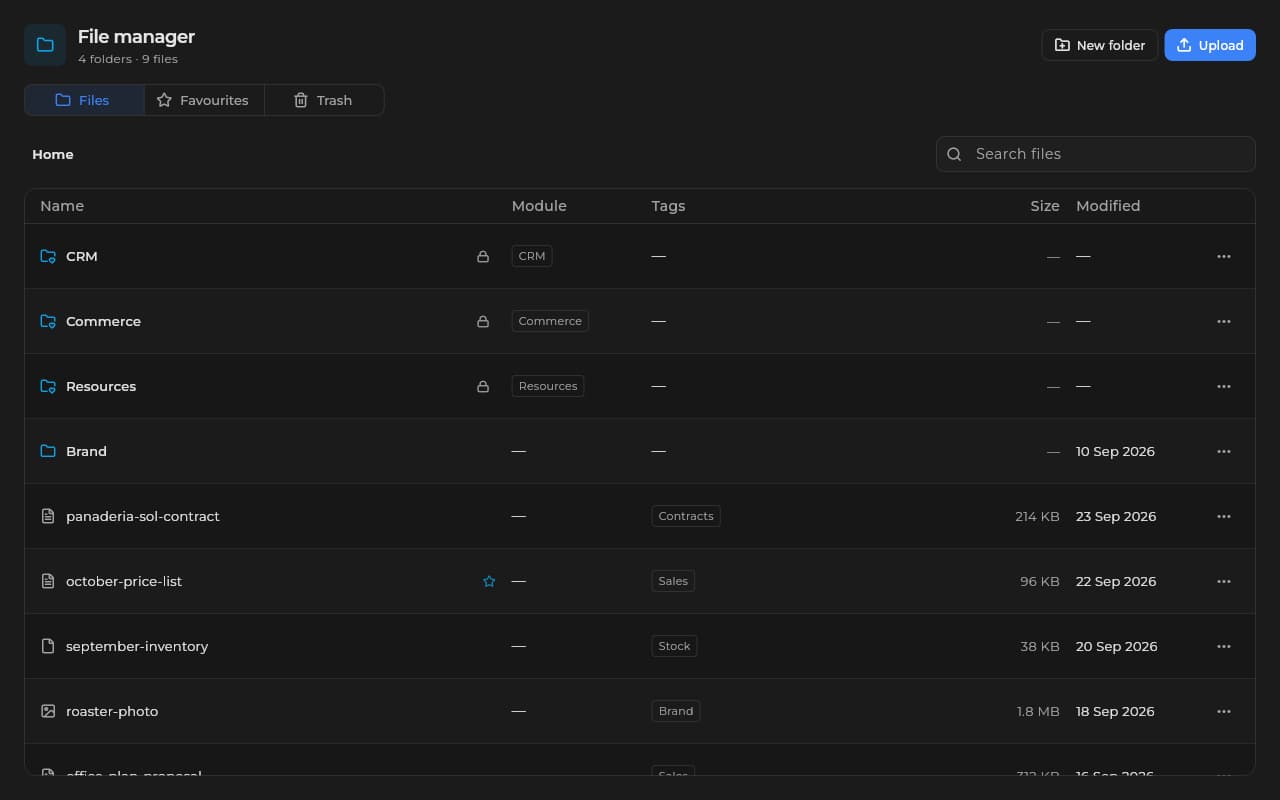1280x800 pixels.
Task: Click the roaster-photo image file icon
Action: tap(48, 711)
